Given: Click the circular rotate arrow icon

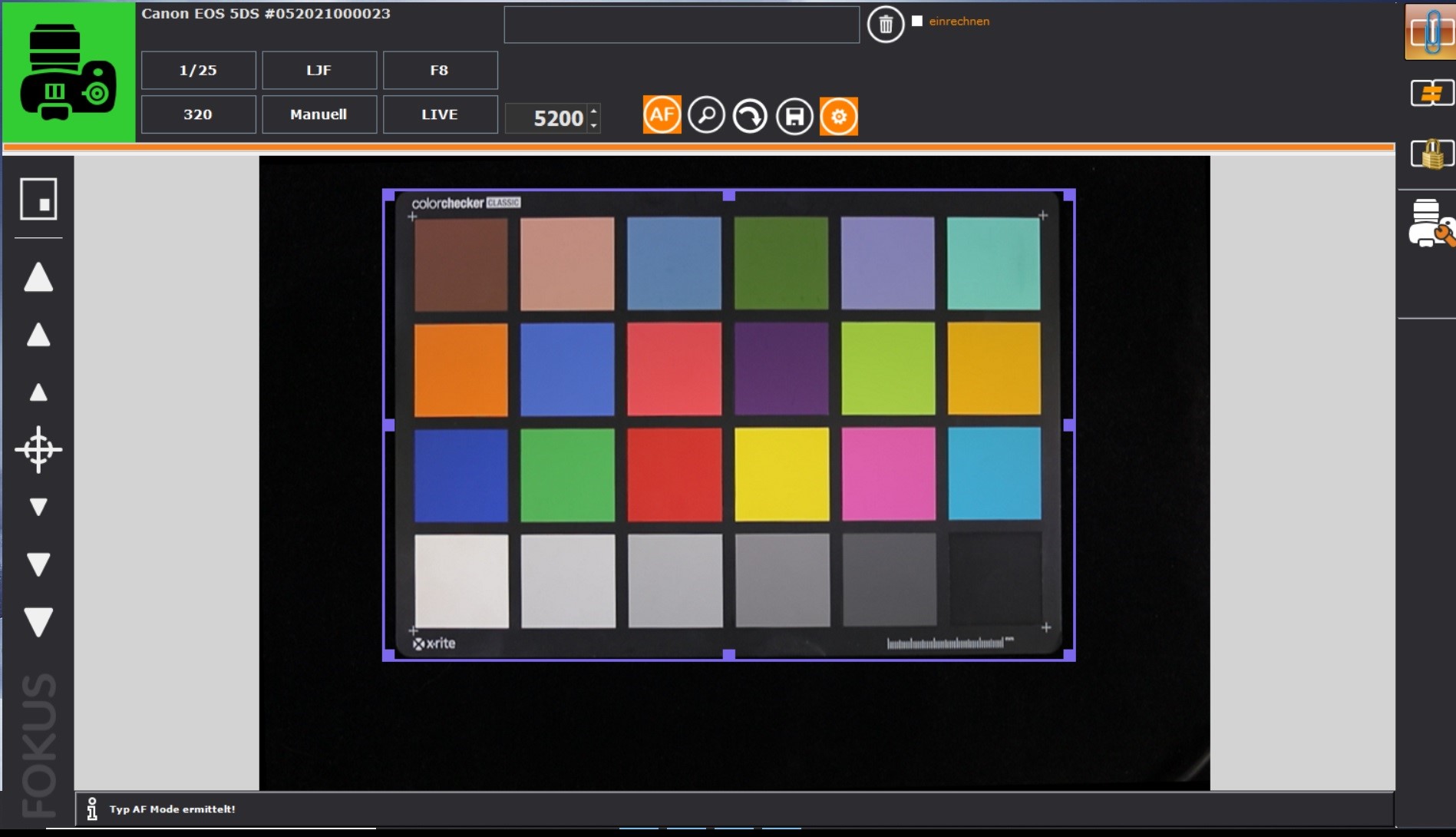Looking at the screenshot, I should (750, 116).
